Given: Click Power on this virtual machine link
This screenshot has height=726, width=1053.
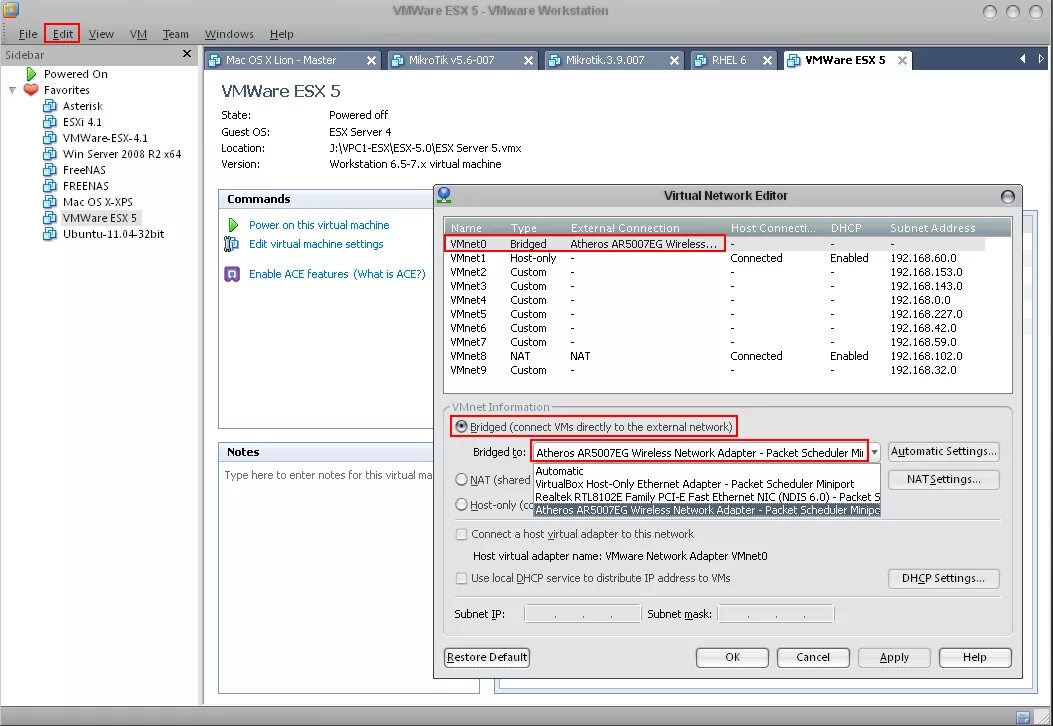Looking at the screenshot, I should [319, 225].
